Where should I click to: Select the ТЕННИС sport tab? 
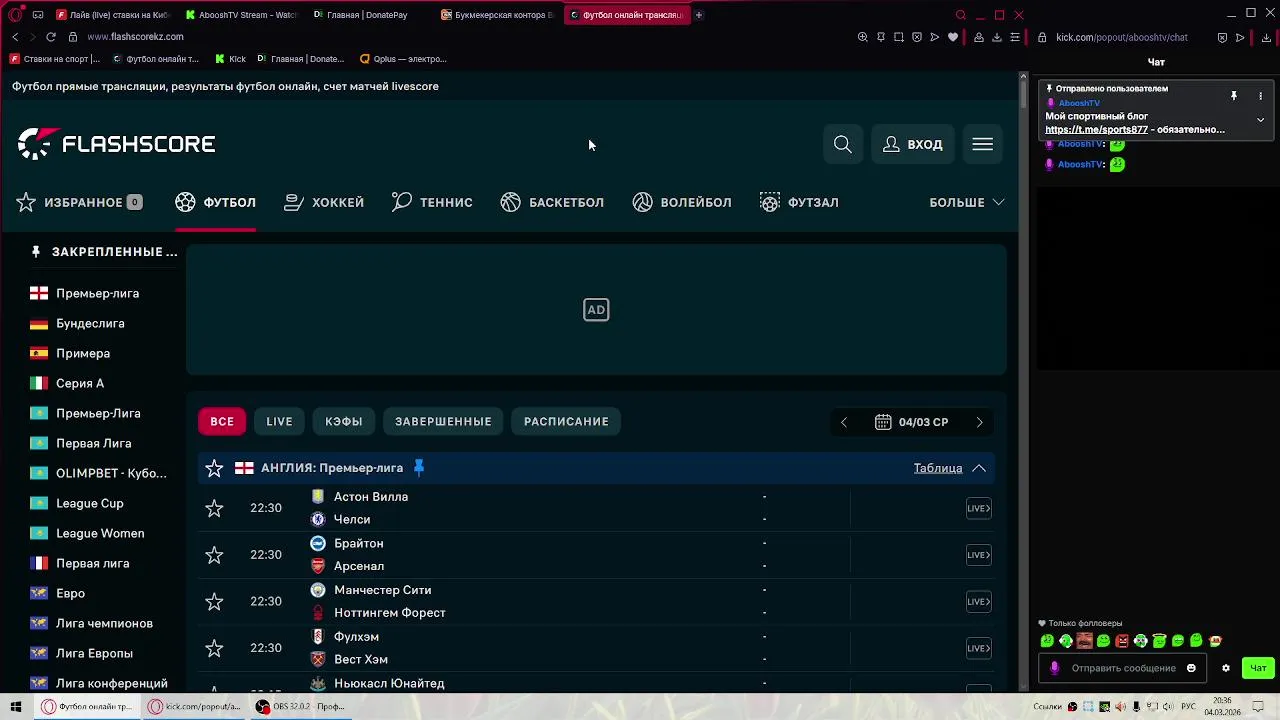[x=432, y=202]
